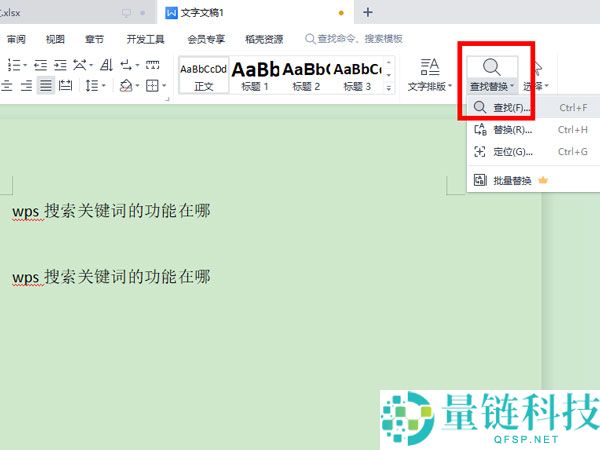This screenshot has width=600, height=450.
Task: Open the shading color dropdown arrow
Action: click(x=137, y=85)
